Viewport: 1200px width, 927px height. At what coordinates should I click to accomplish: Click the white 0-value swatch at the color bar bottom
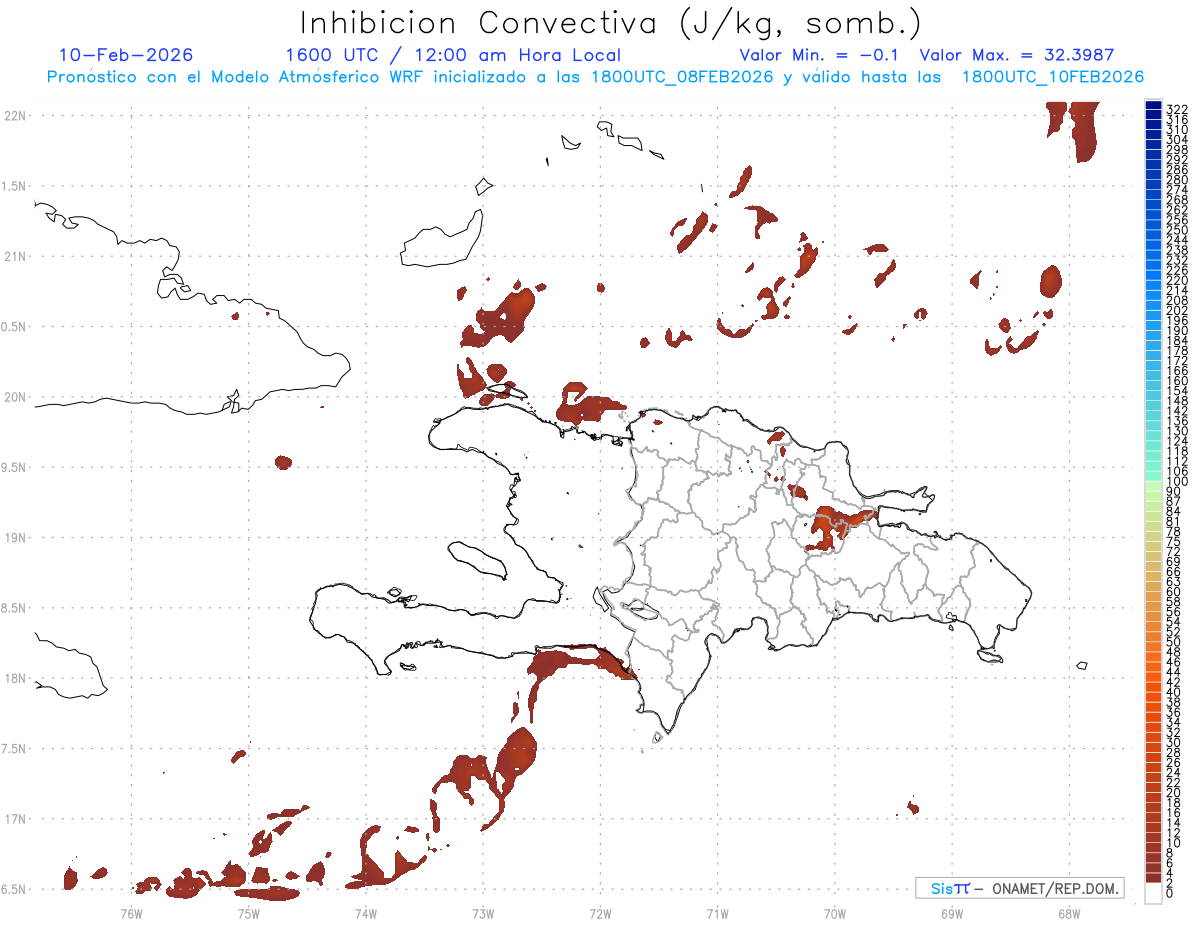tap(1153, 893)
